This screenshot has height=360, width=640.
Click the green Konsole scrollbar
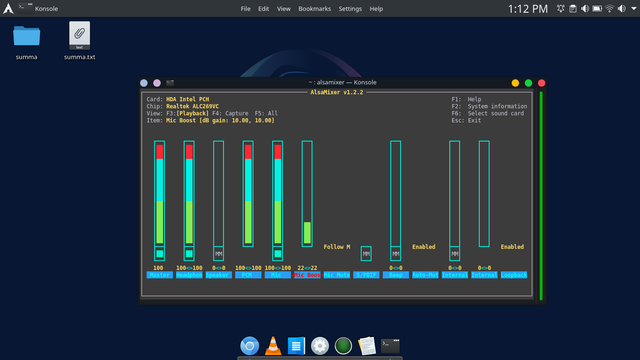pos(541,196)
